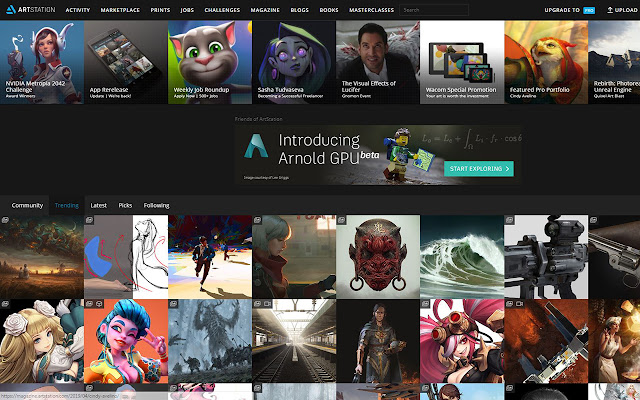Screen dimensions: 640x400
Task: Open Featured Pro Portfolio card
Action: click(546, 62)
